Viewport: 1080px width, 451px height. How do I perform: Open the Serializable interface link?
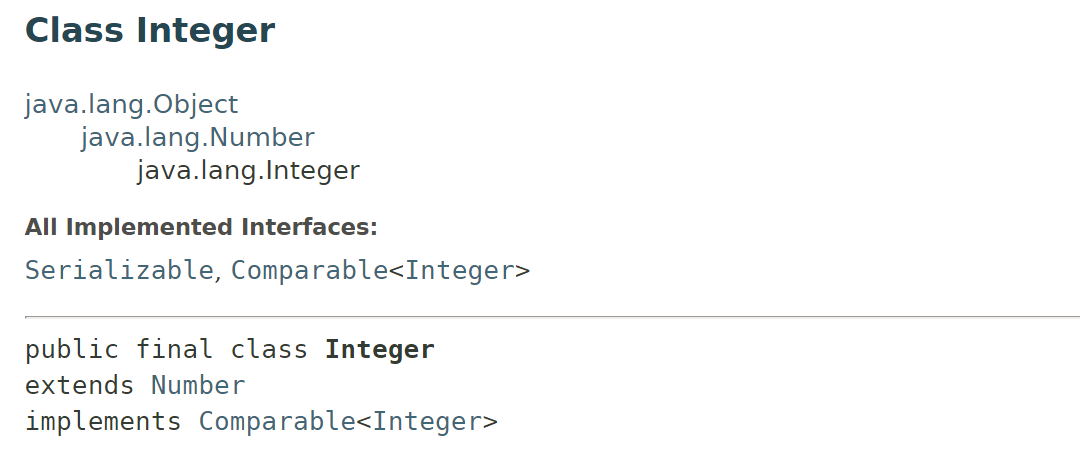point(119,270)
